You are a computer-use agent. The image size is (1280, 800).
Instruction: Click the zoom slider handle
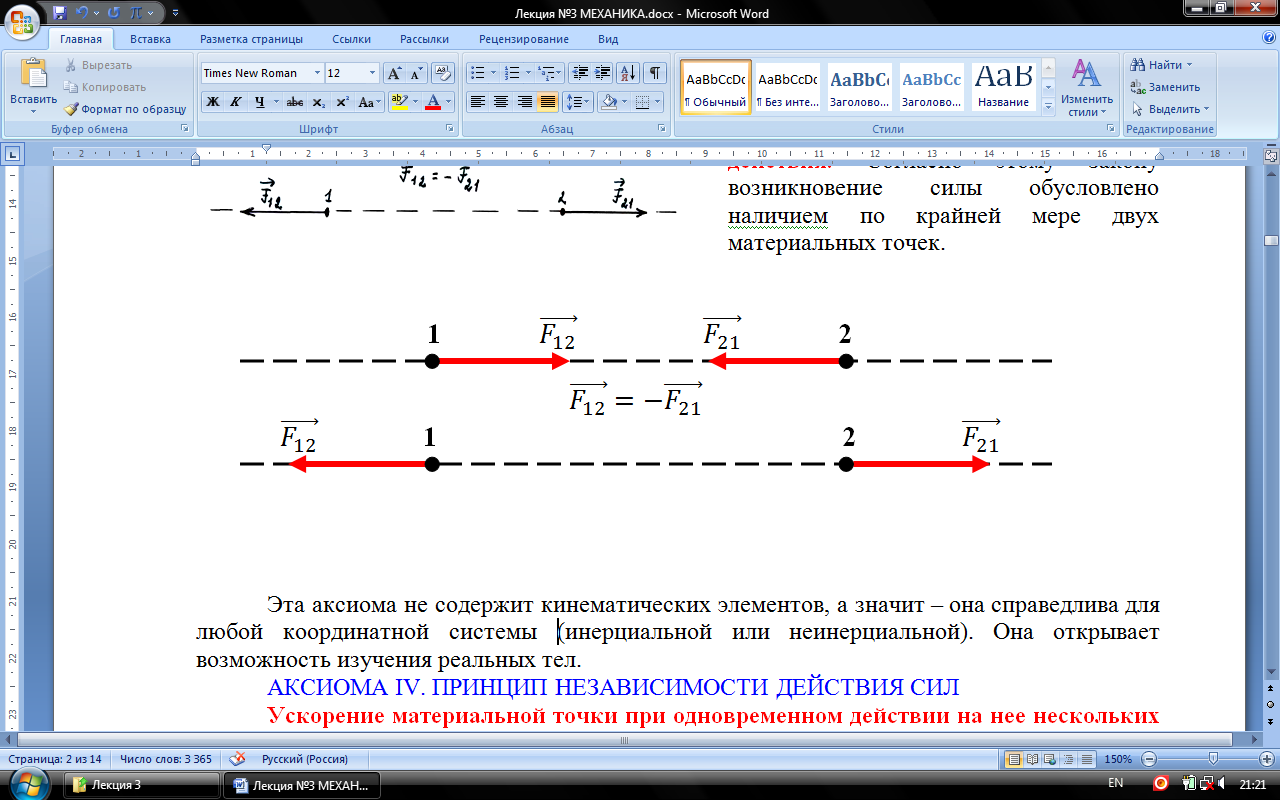click(1212, 759)
